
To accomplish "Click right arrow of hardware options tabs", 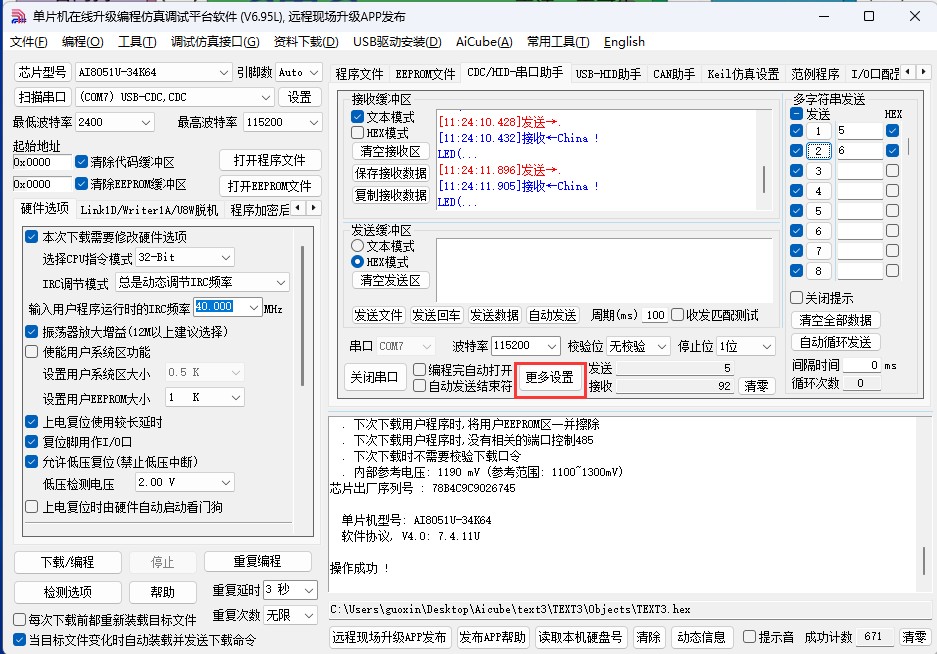I will coord(314,208).
